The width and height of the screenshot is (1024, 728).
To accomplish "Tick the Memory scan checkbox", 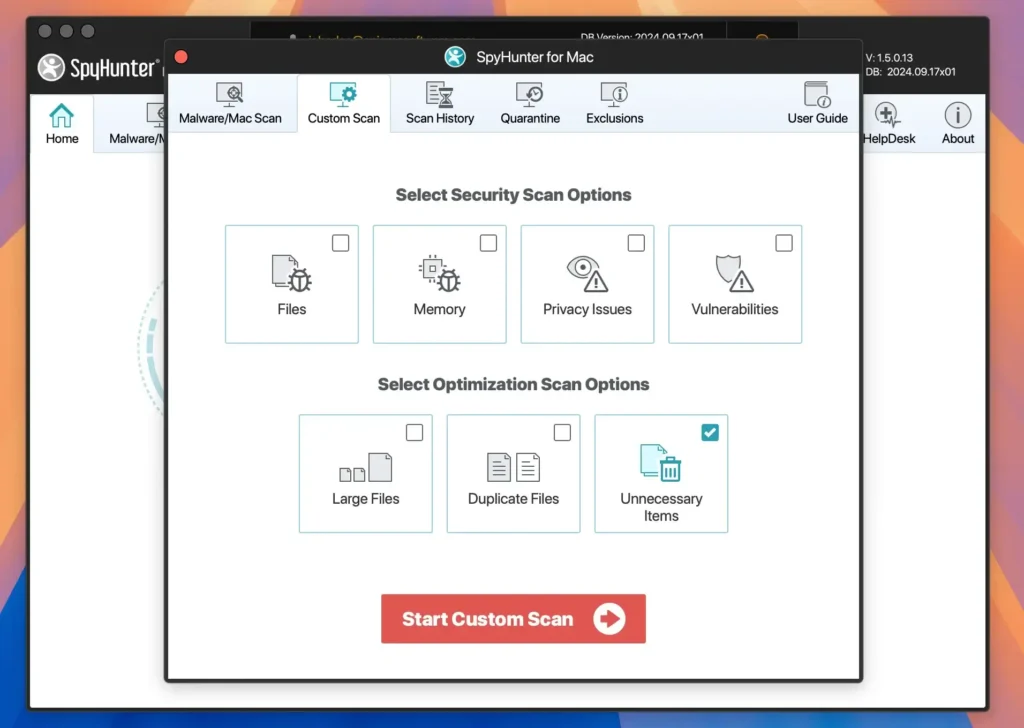I will click(x=488, y=243).
